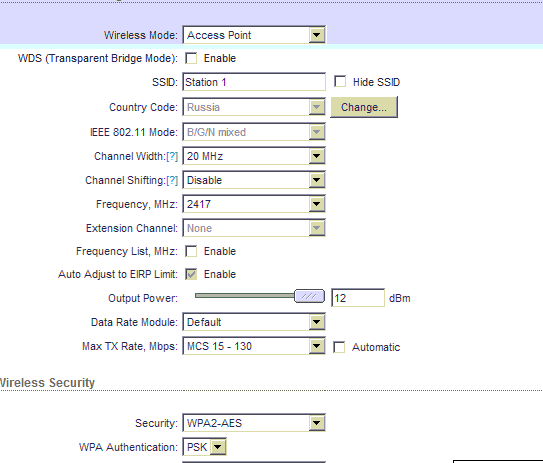Viewport: 543px width, 463px height.
Task: Open the Channel Width help link
Action: (x=172, y=157)
